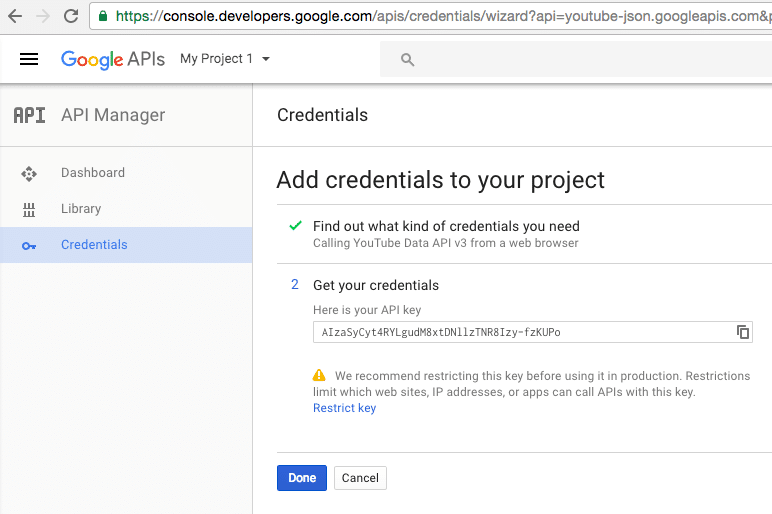
Task: Click the Dashboard diamond icon
Action: [x=29, y=174]
